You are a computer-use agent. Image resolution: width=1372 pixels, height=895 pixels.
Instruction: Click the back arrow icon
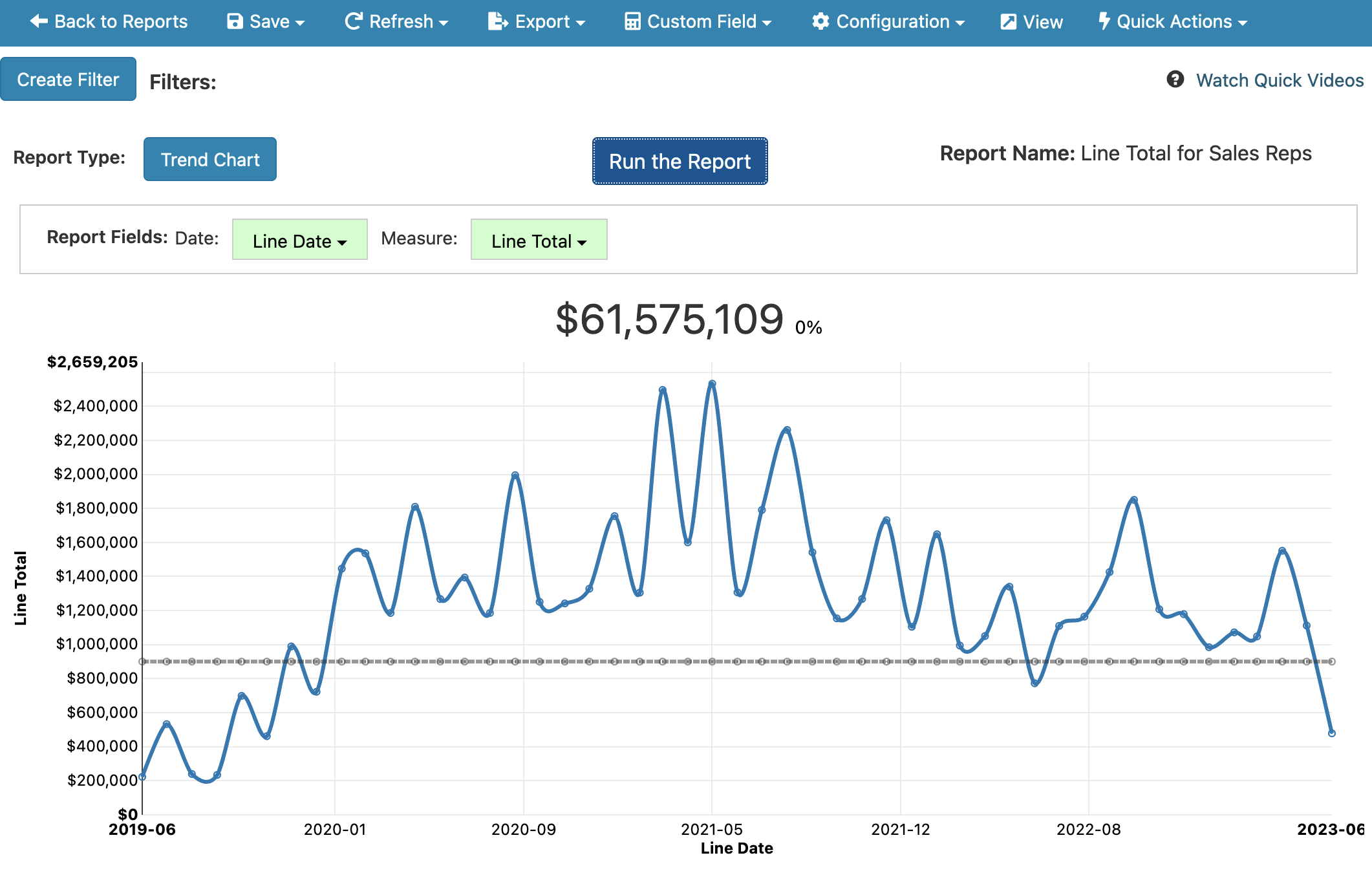tap(38, 21)
